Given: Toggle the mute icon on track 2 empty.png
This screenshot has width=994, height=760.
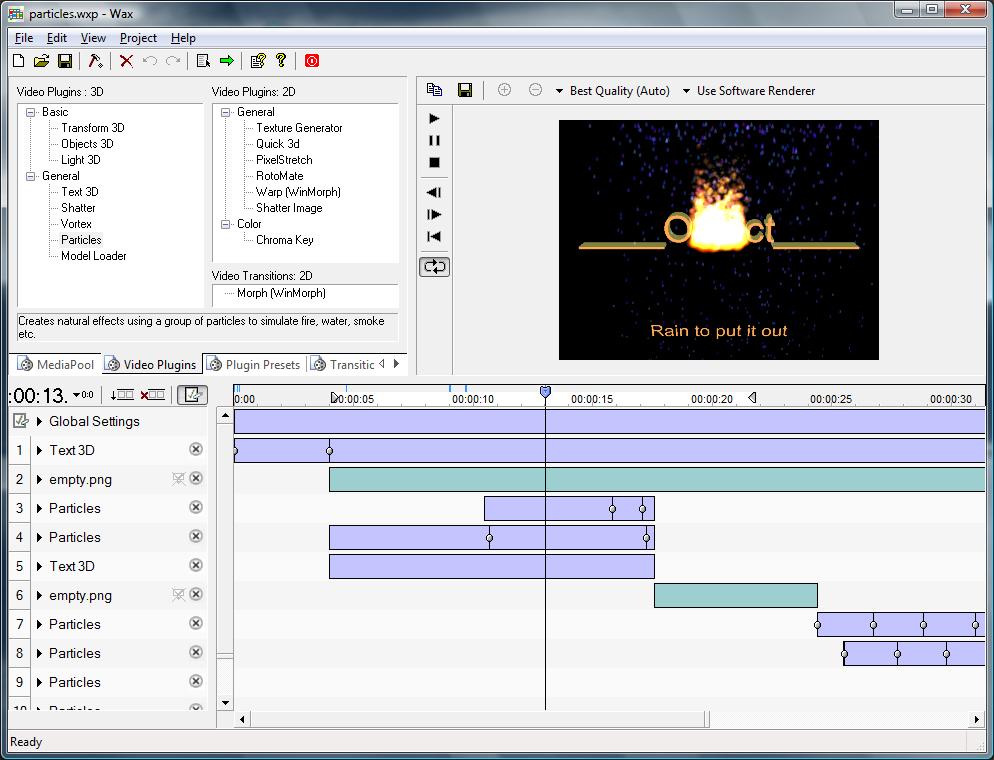Looking at the screenshot, I should tap(178, 479).
